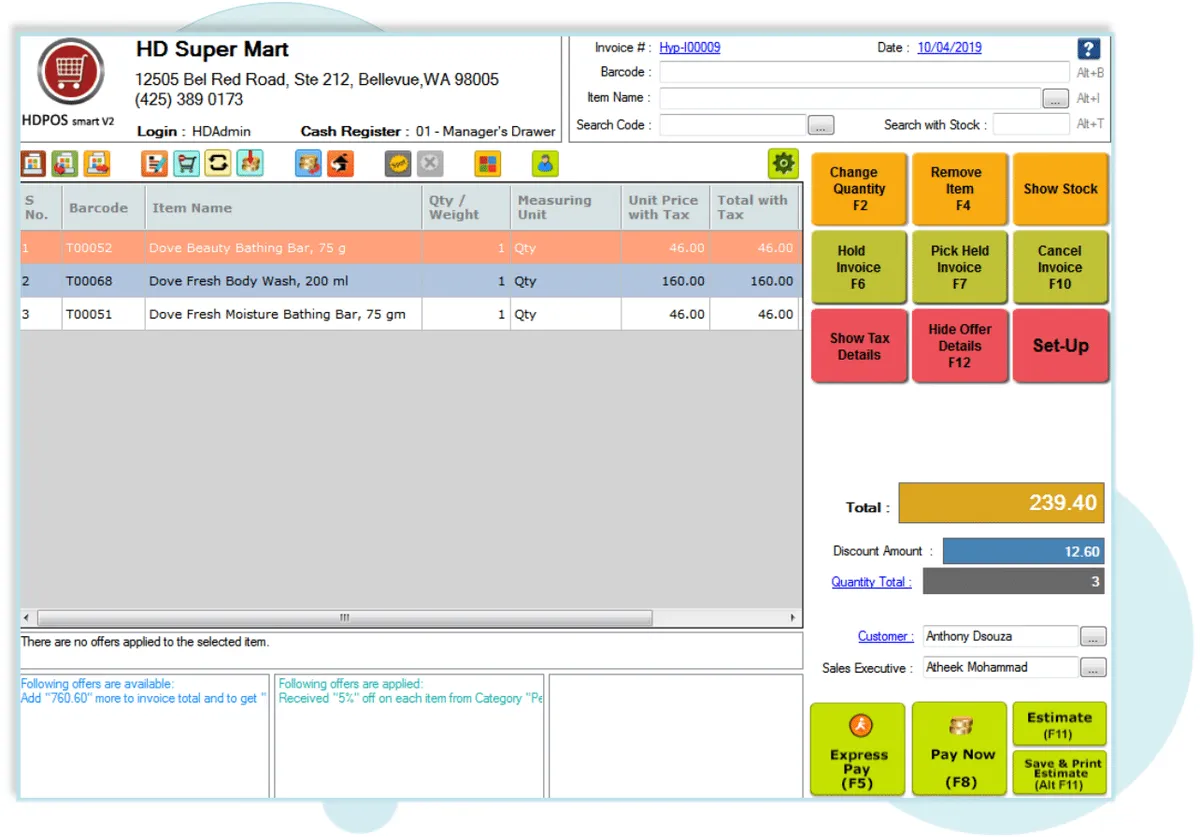Click Remove Item F4 button
1200x837 pixels.
(x=960, y=189)
